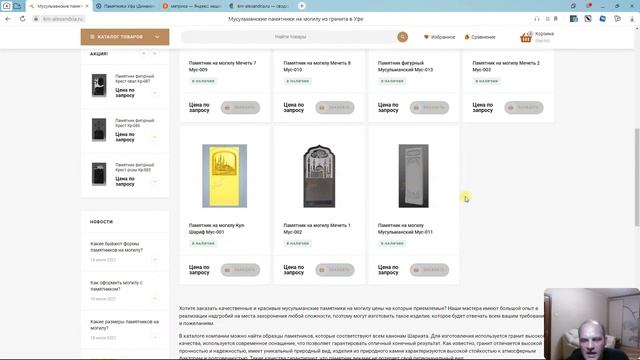Switch to fourth km-alexandria.ru tab
Image resolution: width=640 pixels, height=360 pixels.
(x=259, y=6)
